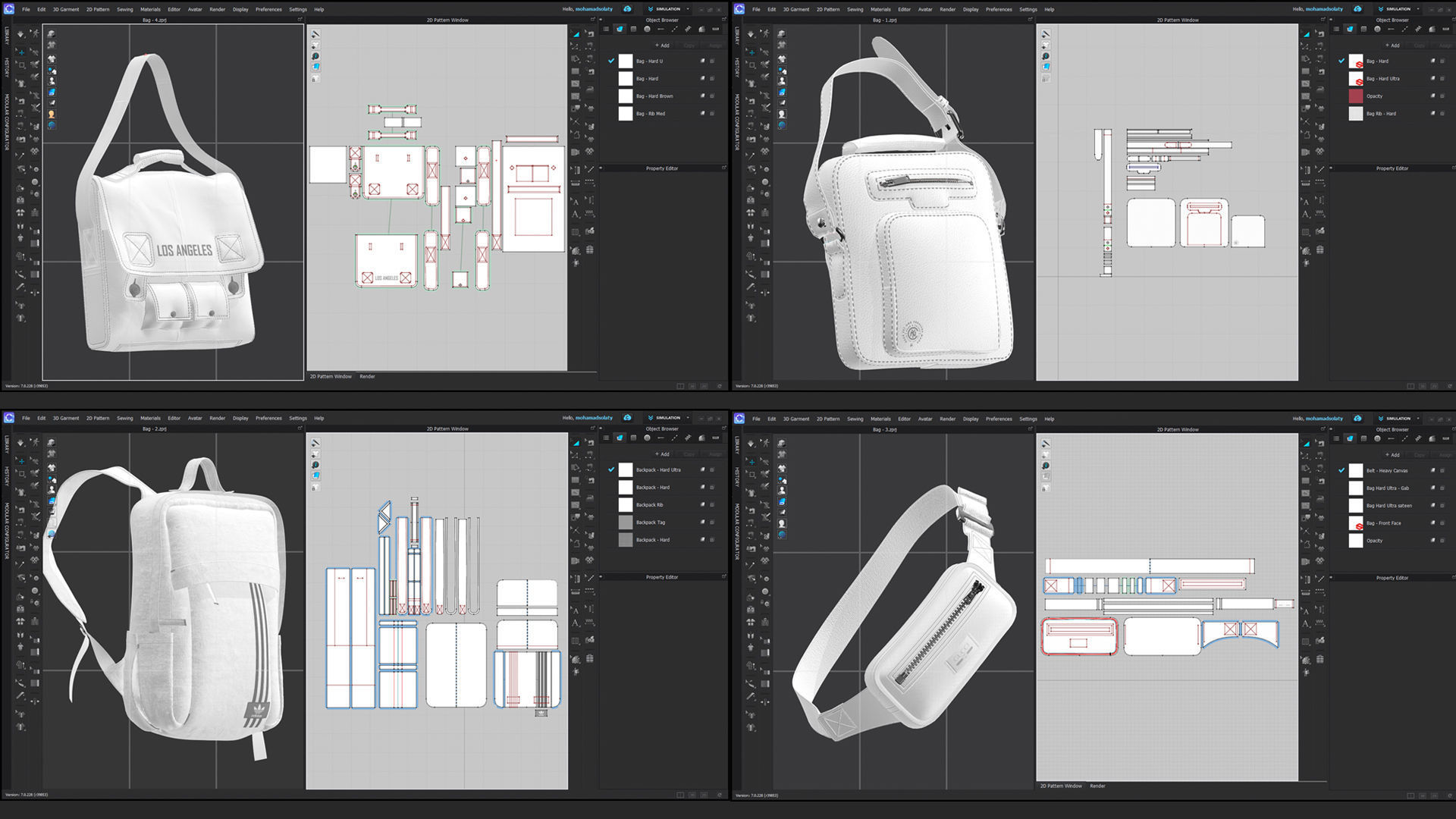Viewport: 1456px width, 819px height.
Task: Open the Sewing menu in Bag - 1 window
Action: [x=855, y=10]
